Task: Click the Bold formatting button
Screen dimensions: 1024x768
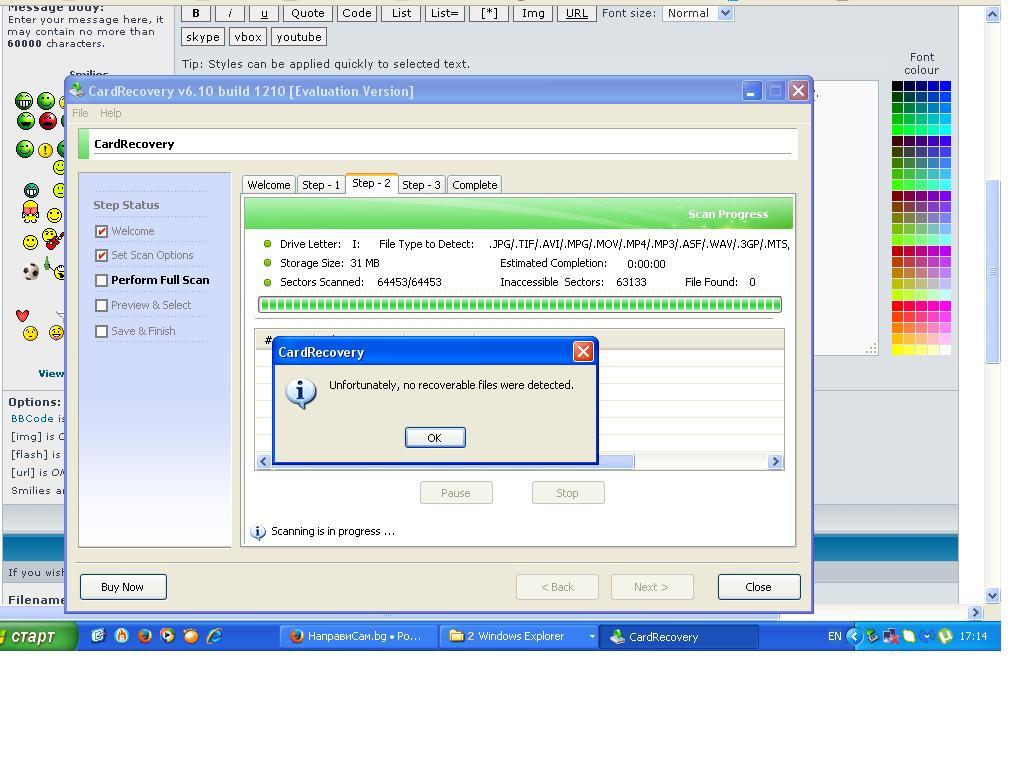Action: [196, 13]
